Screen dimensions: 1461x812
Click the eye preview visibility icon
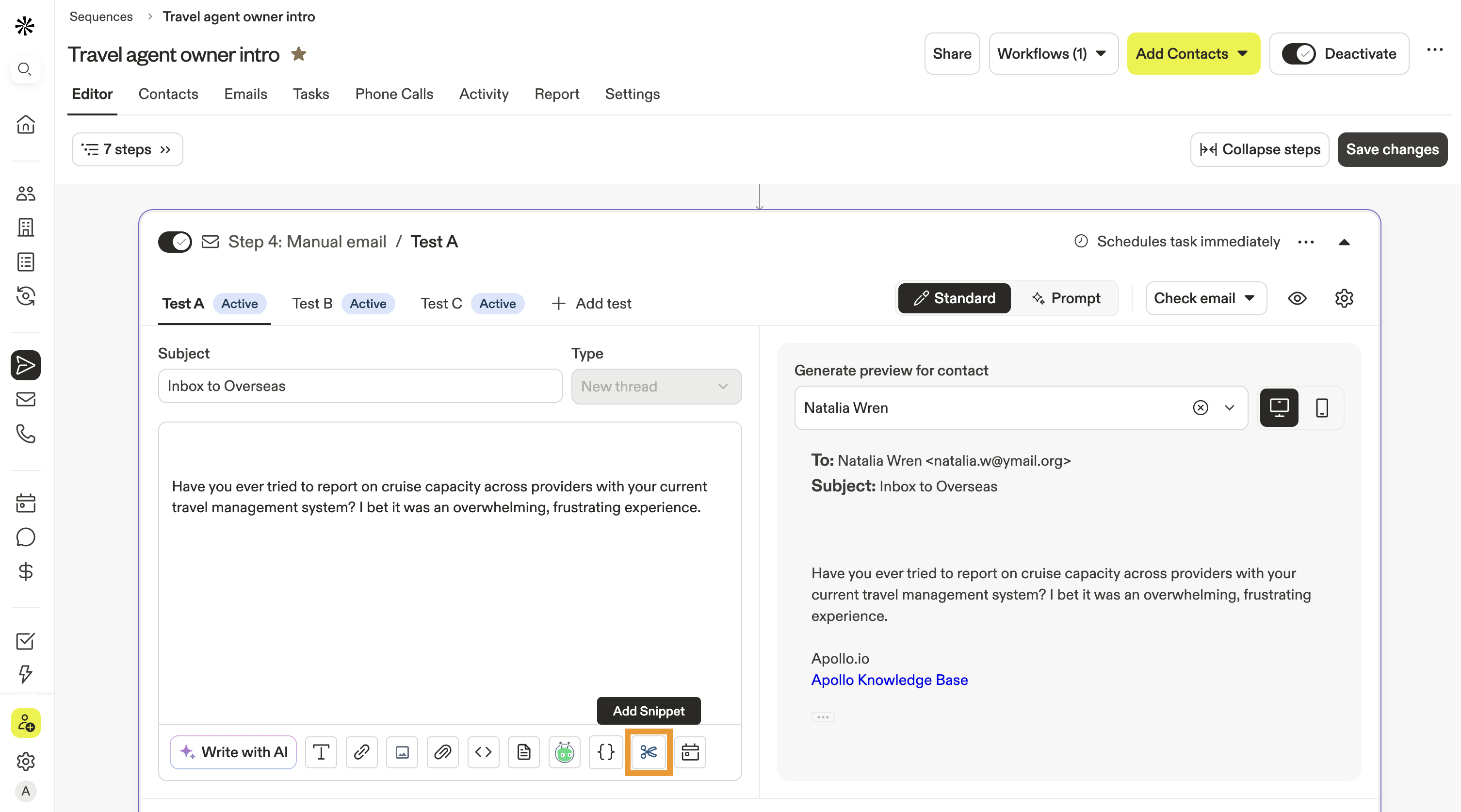pyautogui.click(x=1297, y=298)
